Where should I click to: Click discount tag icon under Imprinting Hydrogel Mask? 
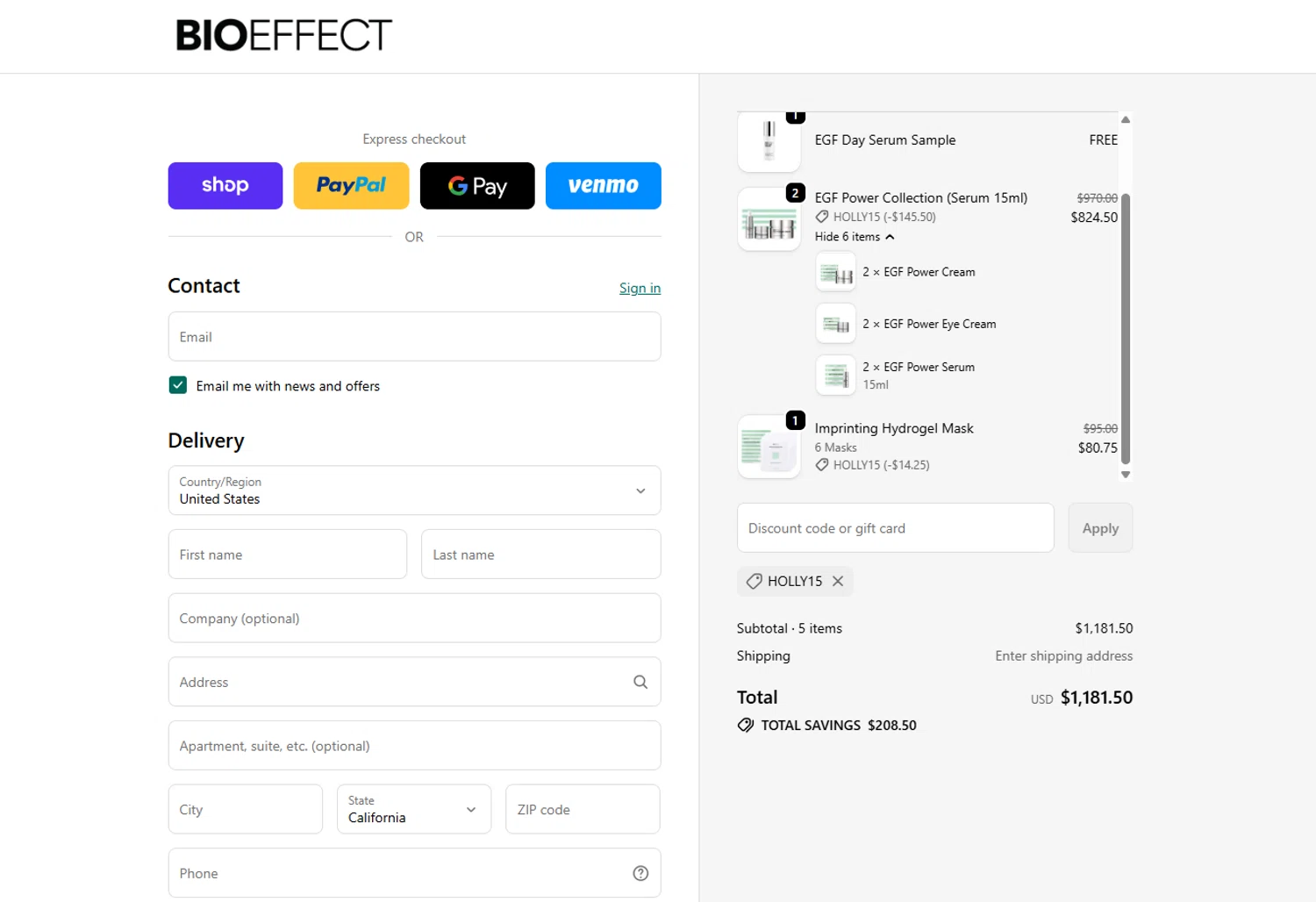(822, 465)
